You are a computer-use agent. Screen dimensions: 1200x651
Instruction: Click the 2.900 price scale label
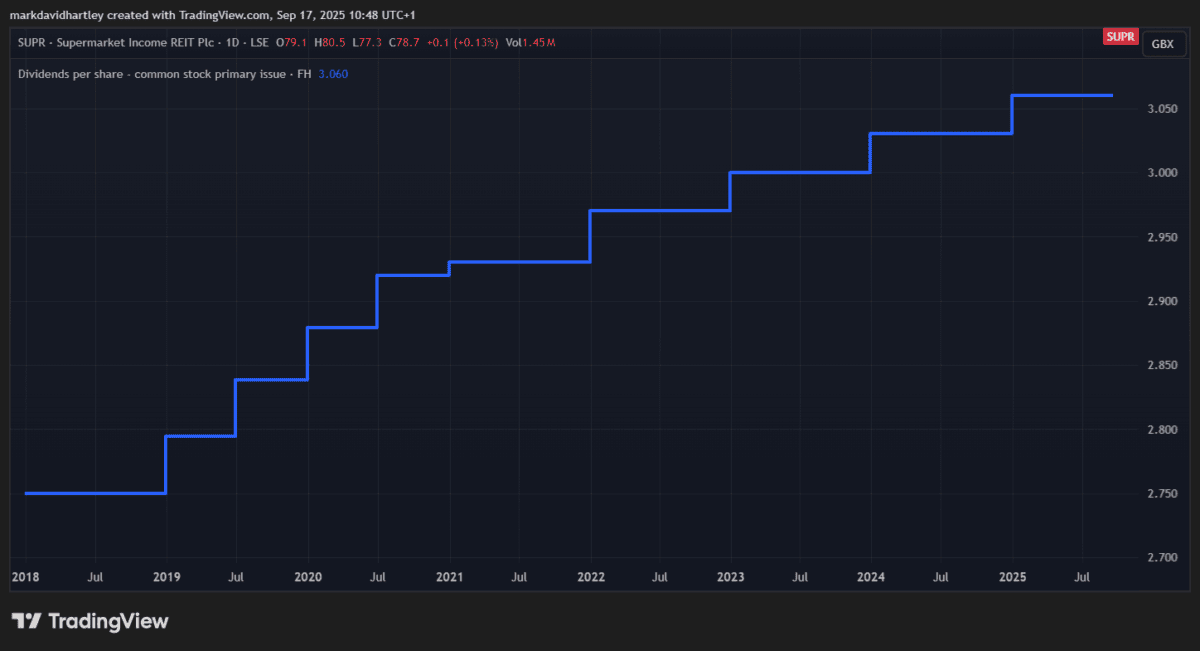pos(1162,301)
